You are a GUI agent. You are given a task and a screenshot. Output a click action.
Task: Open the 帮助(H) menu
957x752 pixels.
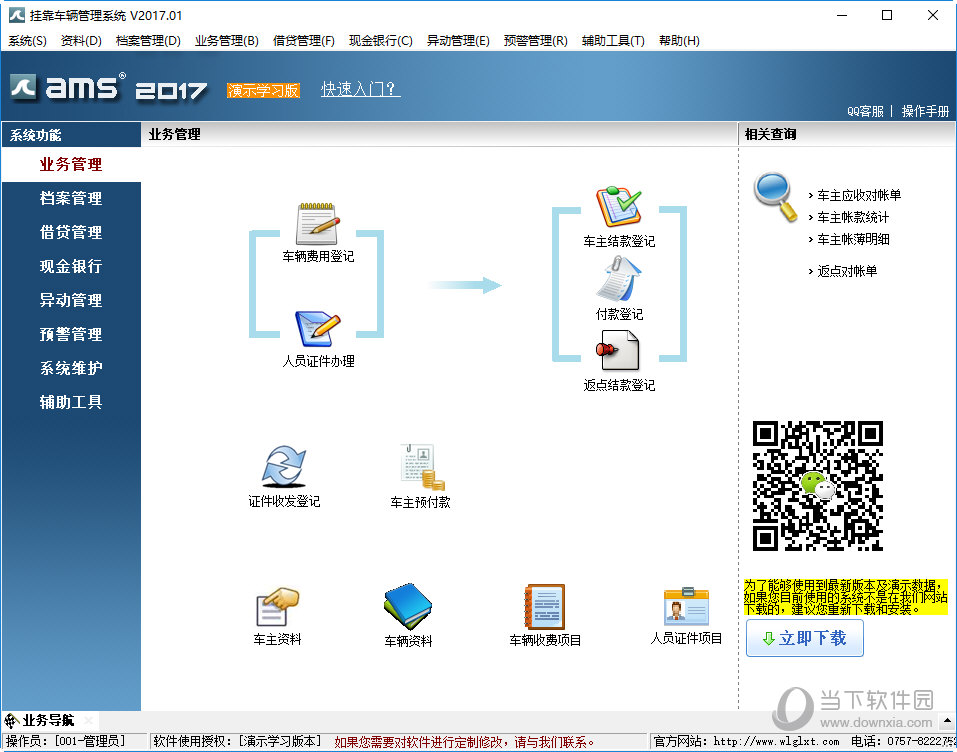tap(679, 41)
